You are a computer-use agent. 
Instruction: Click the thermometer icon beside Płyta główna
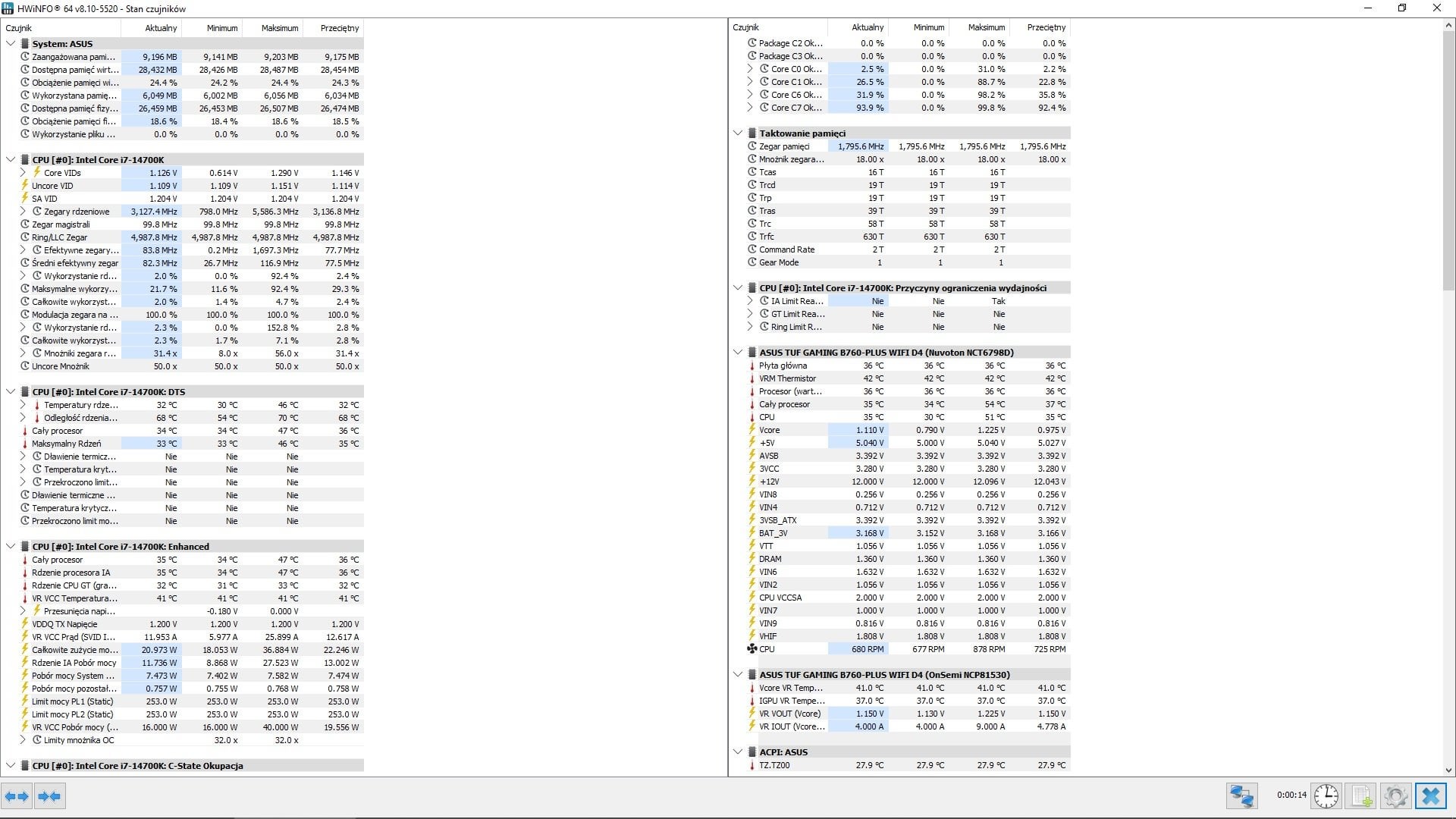click(x=752, y=366)
